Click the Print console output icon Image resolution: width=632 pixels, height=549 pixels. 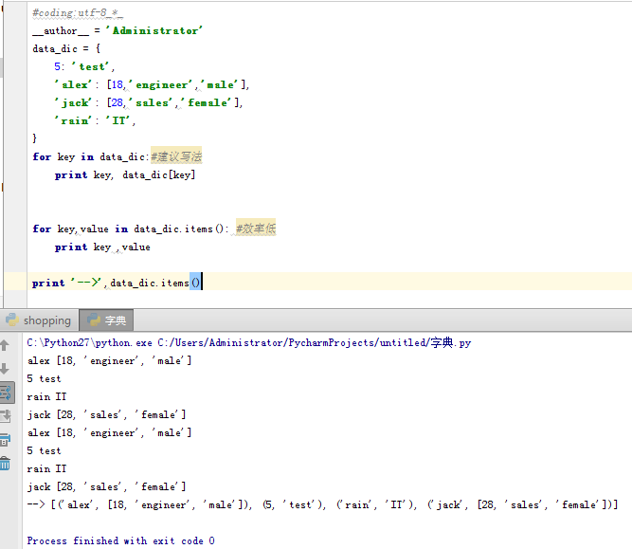tap(5, 439)
